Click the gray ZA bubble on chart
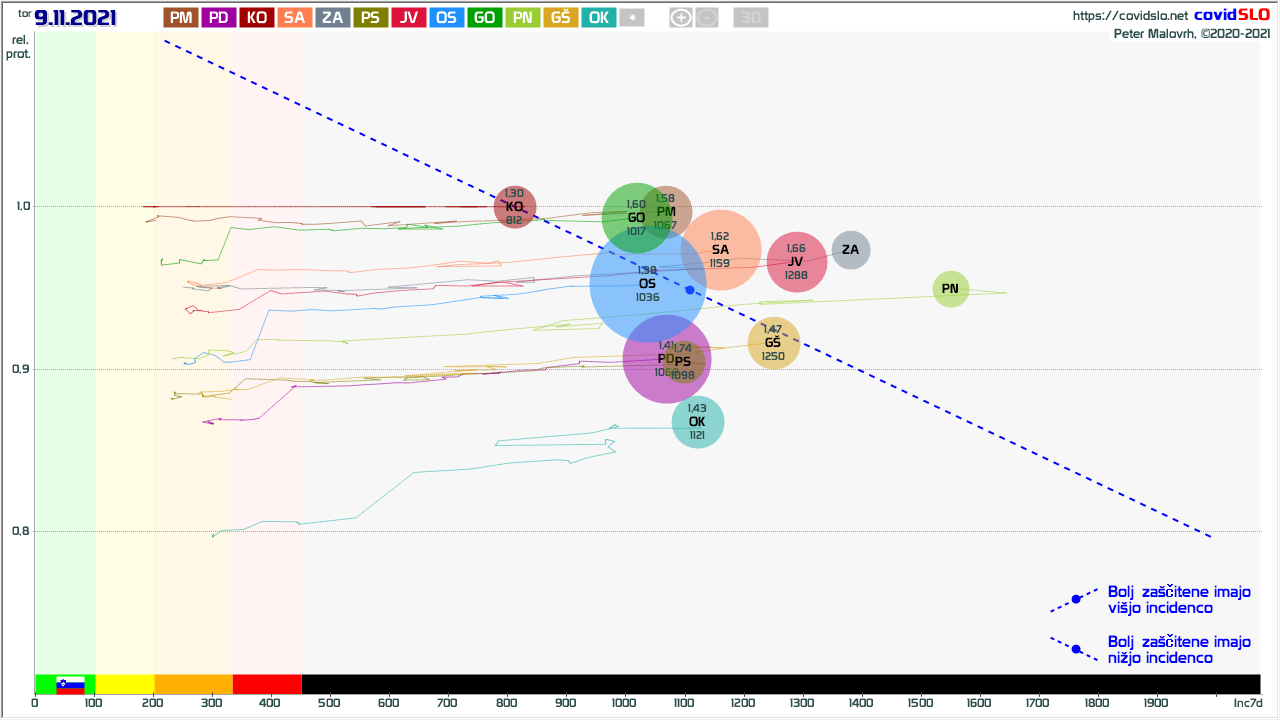The image size is (1280, 720). pyautogui.click(x=851, y=250)
